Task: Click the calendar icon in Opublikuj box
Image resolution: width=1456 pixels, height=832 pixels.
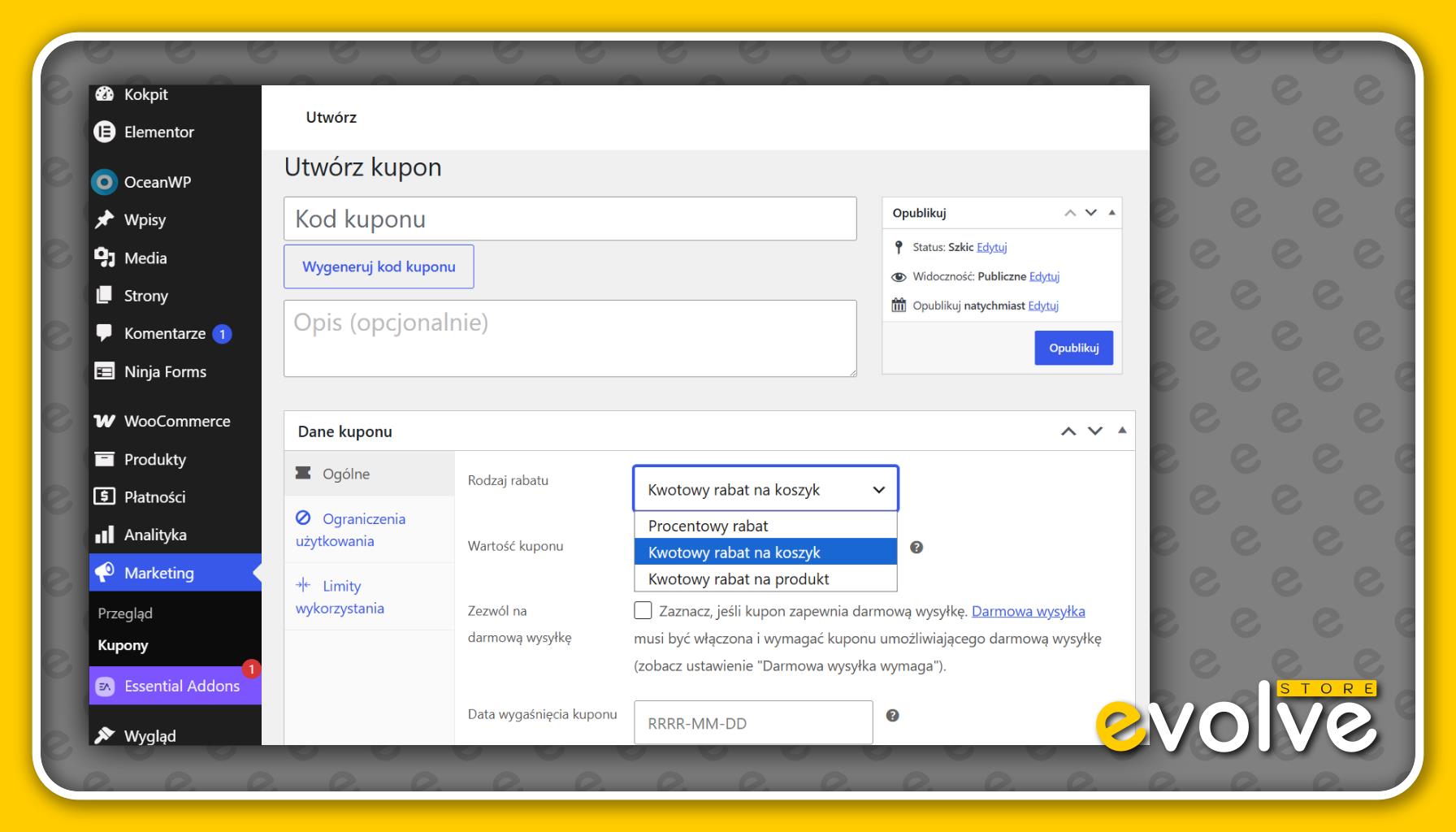Action: 899,305
